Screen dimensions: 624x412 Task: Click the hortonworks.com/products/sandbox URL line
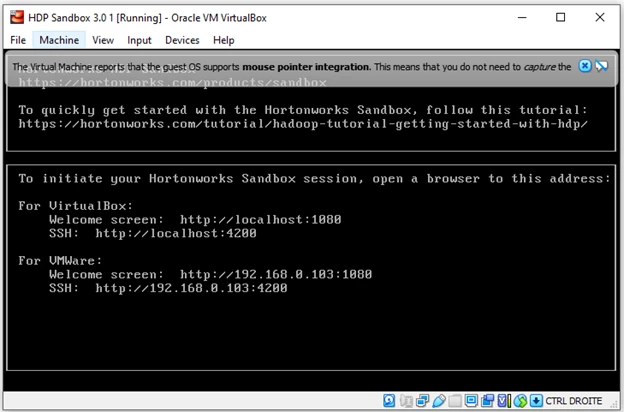pos(172,82)
